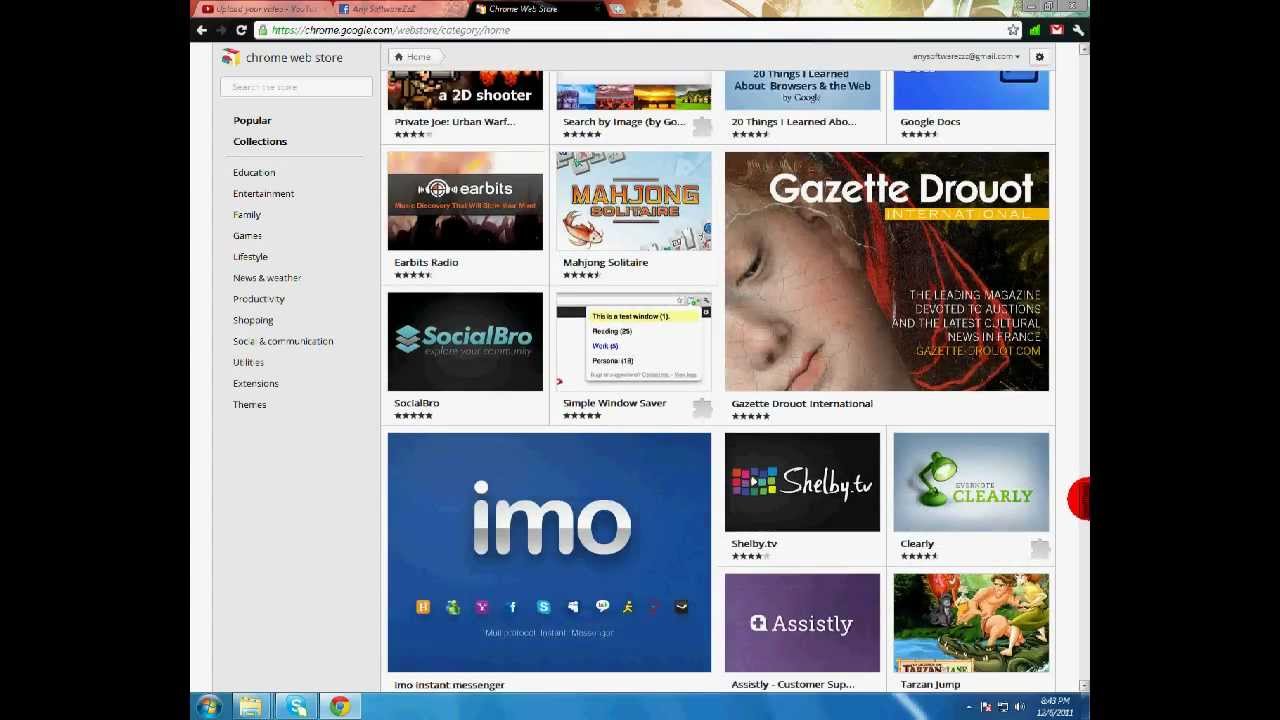The image size is (1280, 720).
Task: Bookmark this page with star icon
Action: click(x=1013, y=30)
